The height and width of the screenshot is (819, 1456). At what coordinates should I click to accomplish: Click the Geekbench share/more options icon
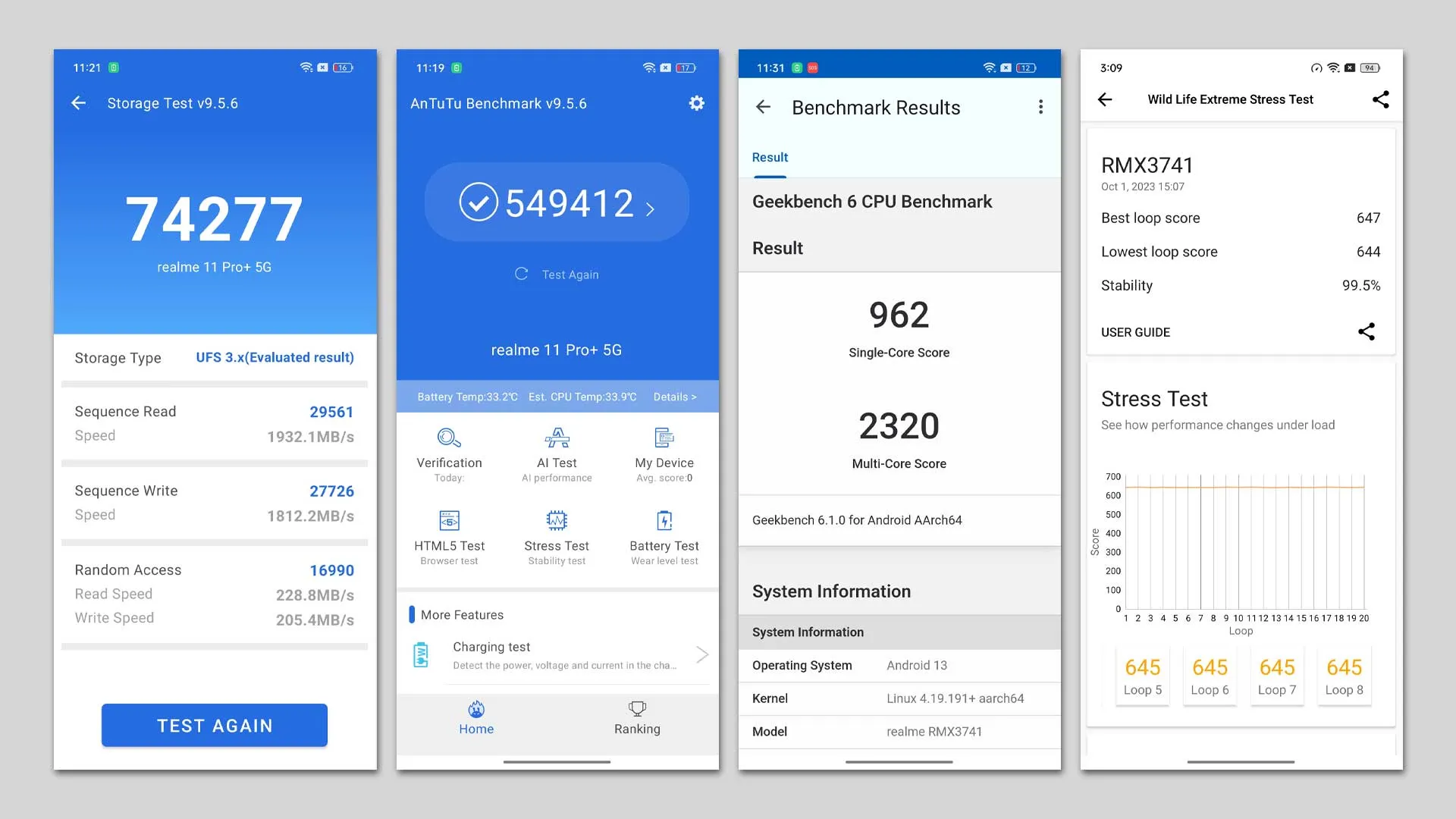(1040, 107)
